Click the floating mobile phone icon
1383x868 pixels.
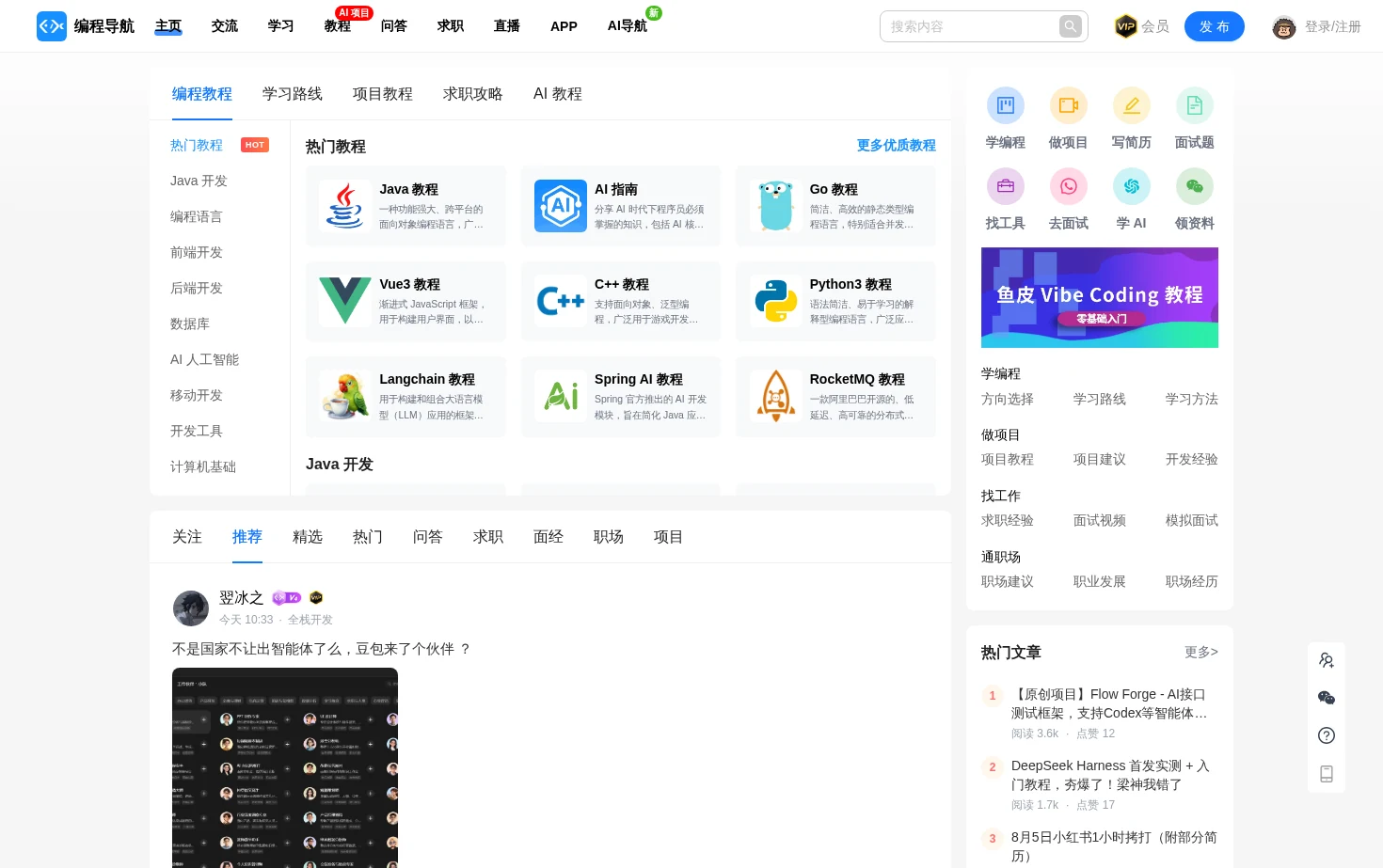[1327, 774]
